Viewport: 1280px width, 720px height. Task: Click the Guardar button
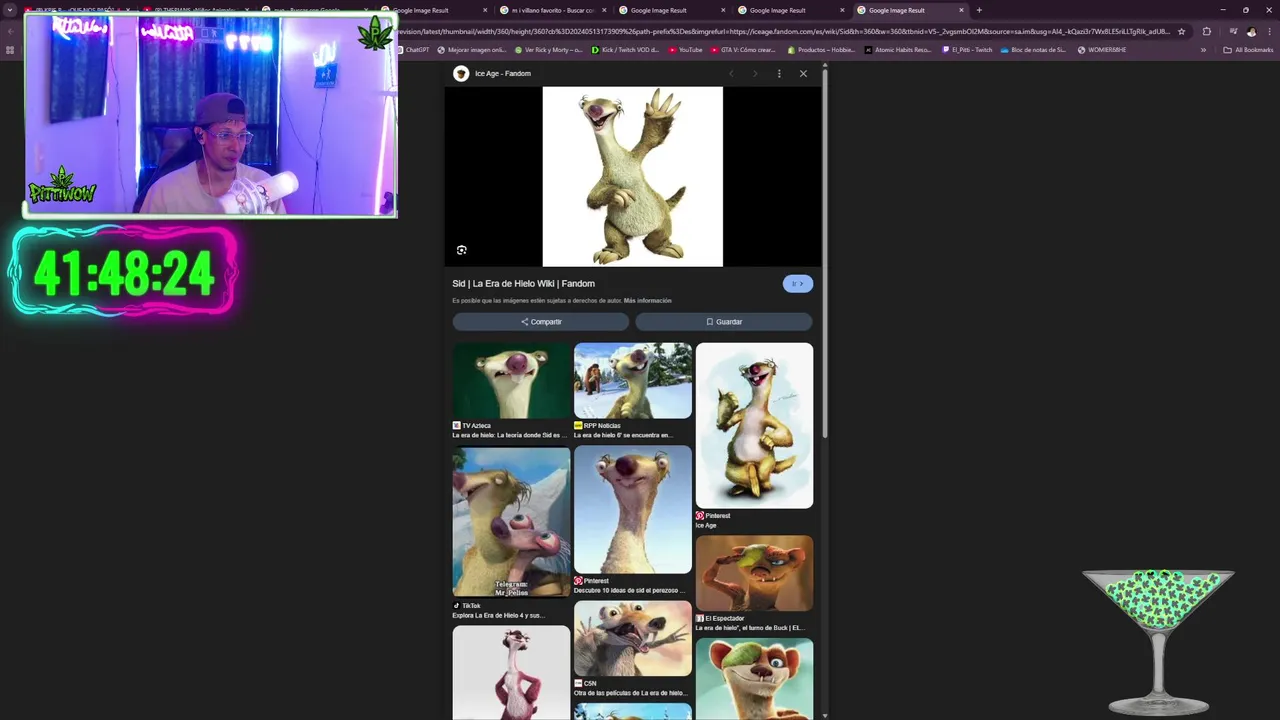[x=724, y=322]
